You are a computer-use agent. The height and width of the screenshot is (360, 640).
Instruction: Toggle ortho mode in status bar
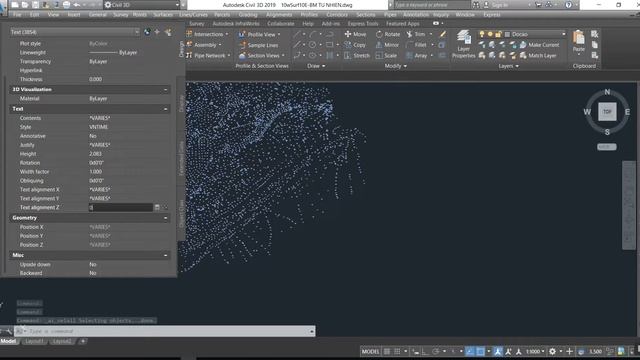pos(425,351)
